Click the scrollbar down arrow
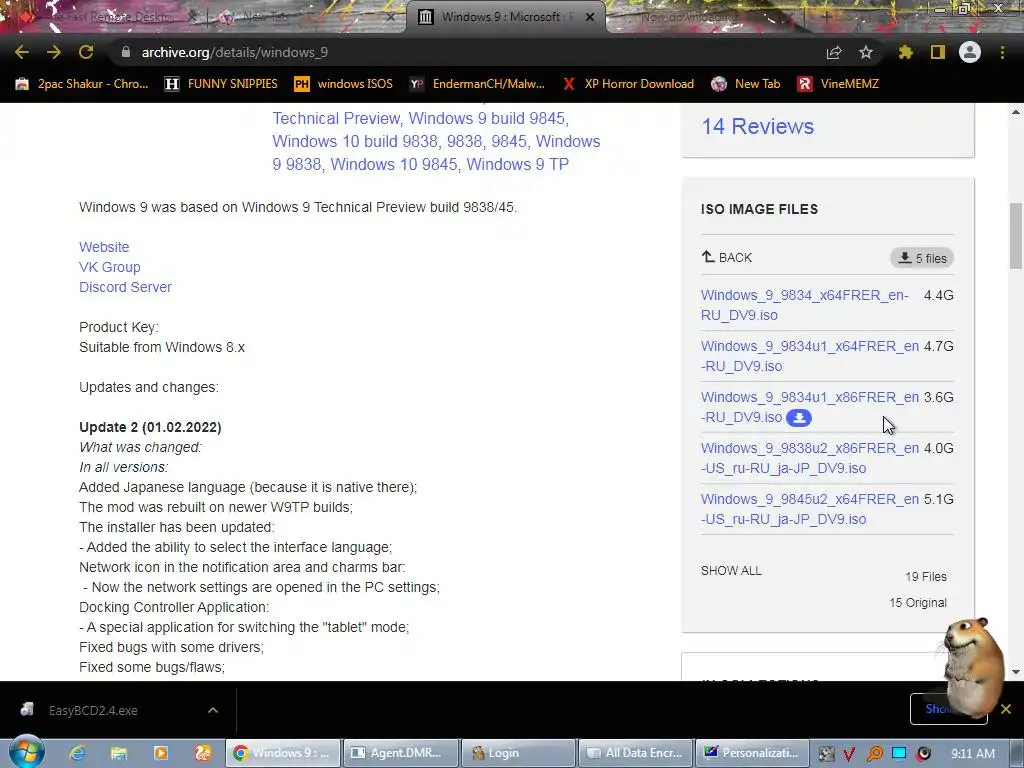The width and height of the screenshot is (1024, 768). [x=1016, y=672]
